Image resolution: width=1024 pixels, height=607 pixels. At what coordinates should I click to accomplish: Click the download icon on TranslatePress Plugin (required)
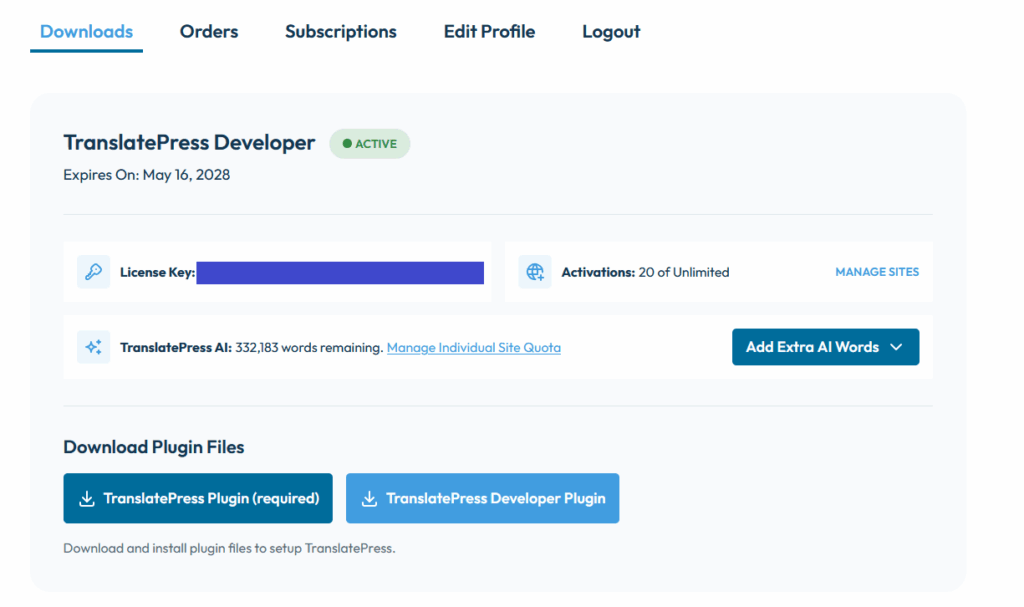coord(87,499)
